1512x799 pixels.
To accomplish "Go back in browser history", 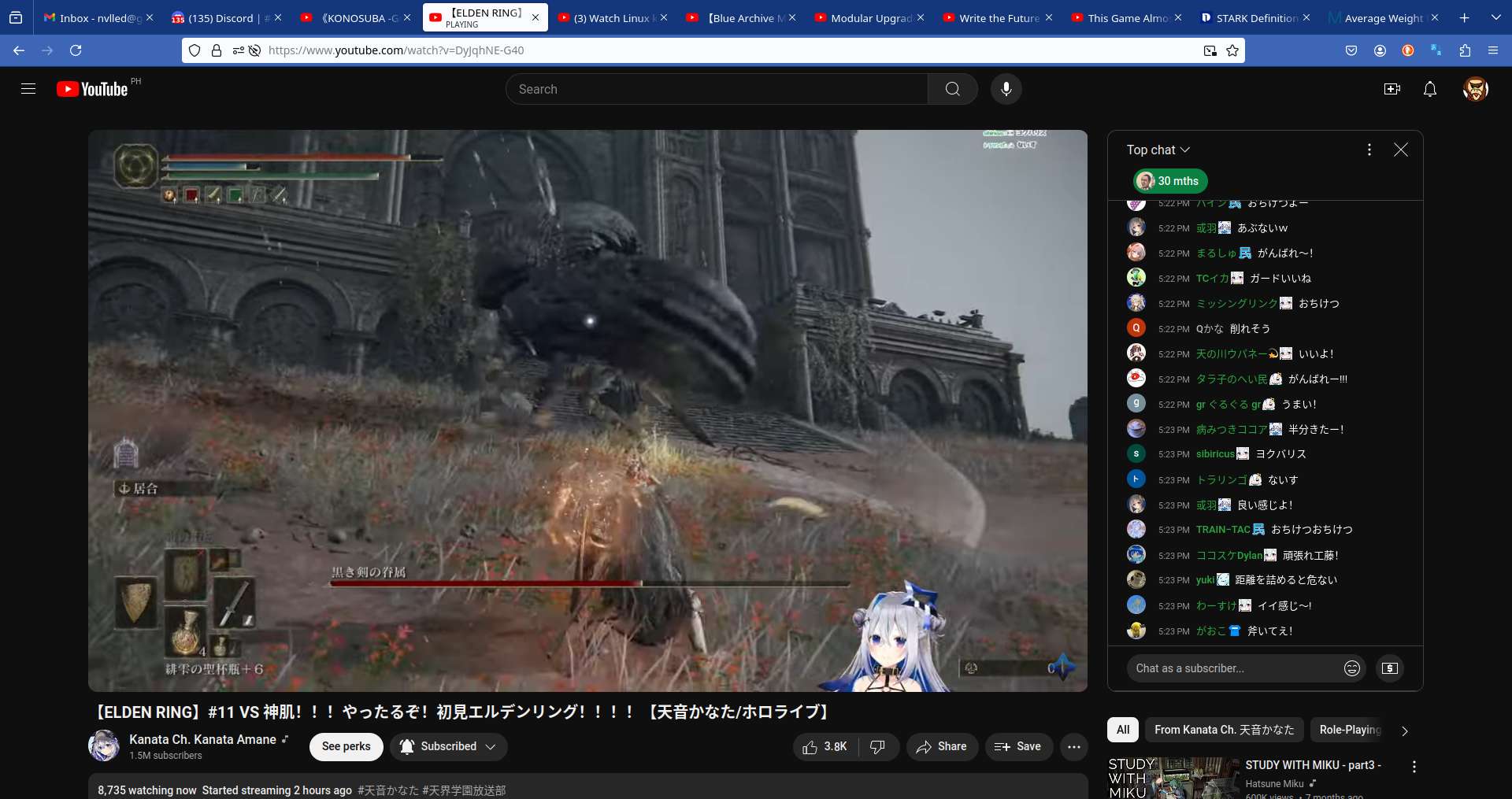I will pyautogui.click(x=19, y=50).
